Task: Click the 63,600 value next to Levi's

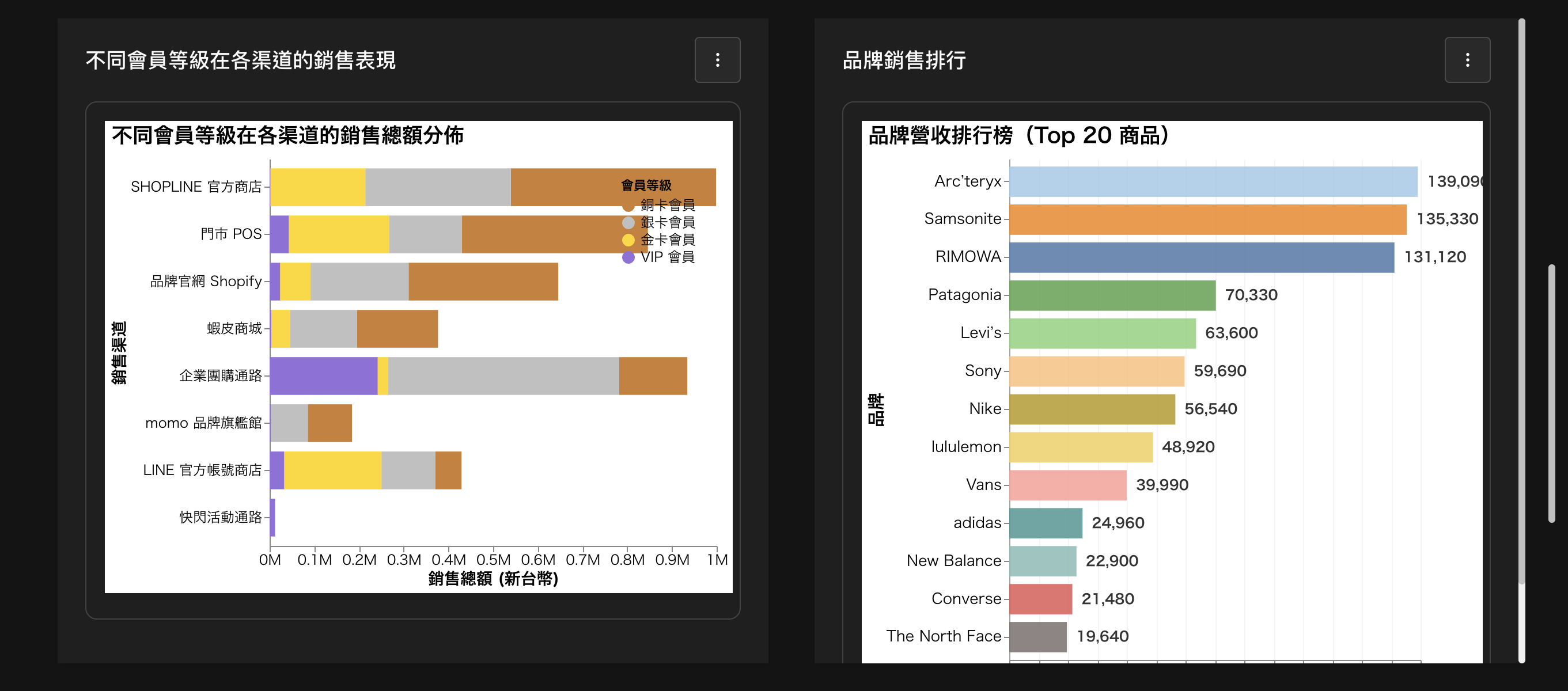Action: tap(1231, 333)
